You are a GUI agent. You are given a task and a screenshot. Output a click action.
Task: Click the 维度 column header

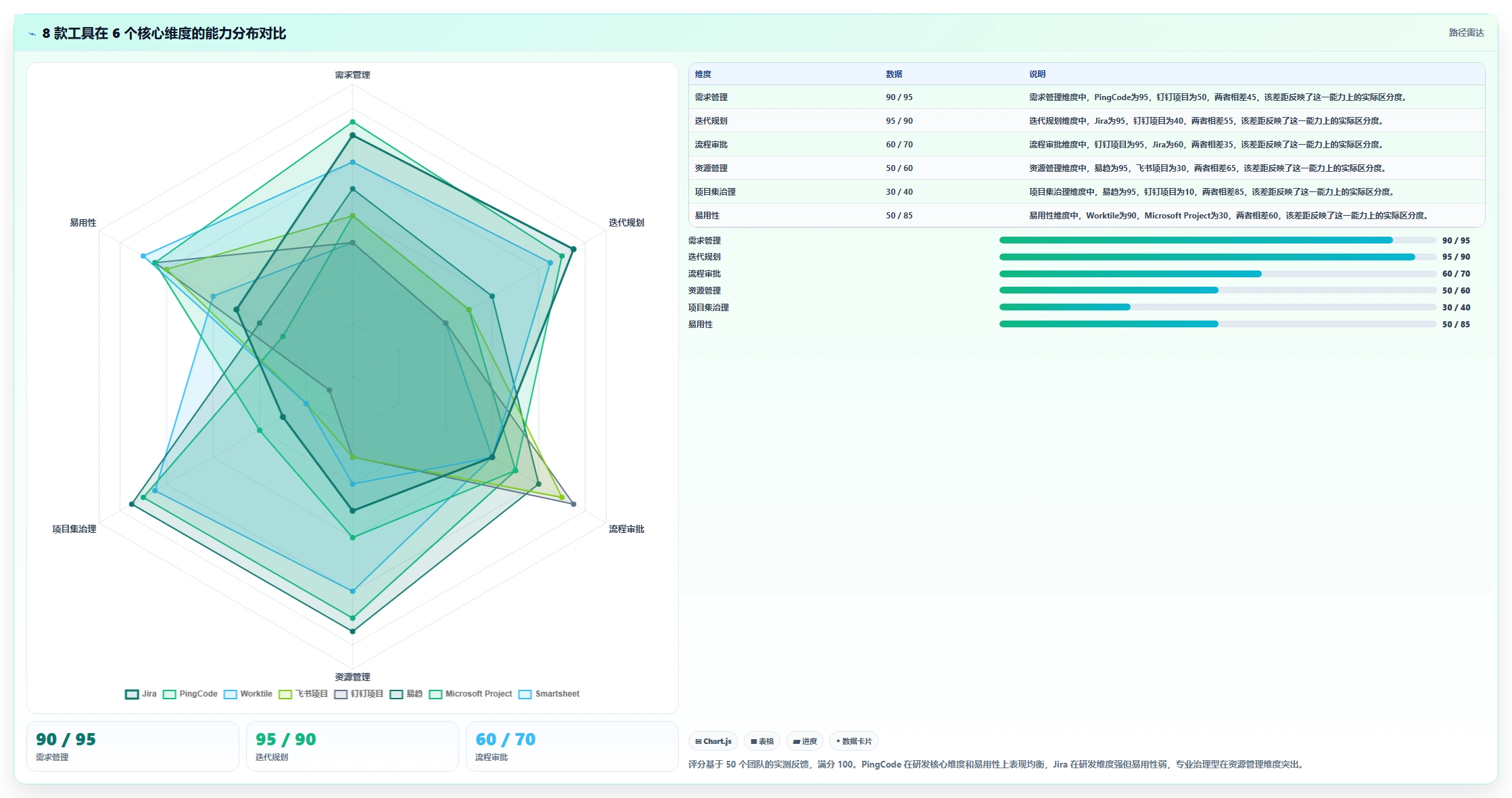click(x=703, y=74)
